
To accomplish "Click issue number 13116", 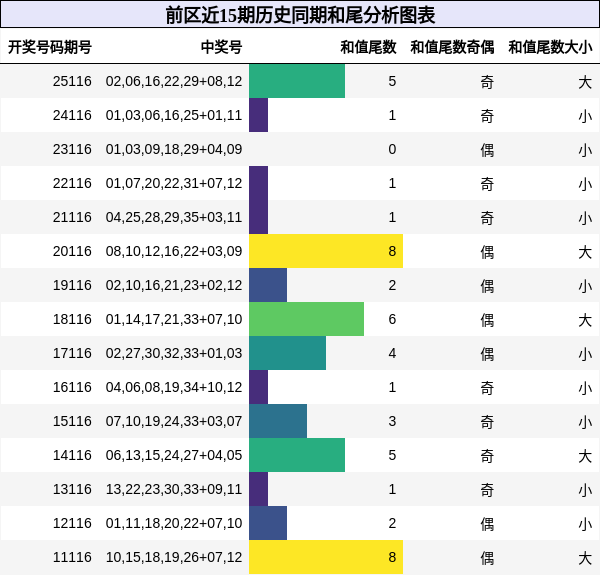I will coord(72,489).
